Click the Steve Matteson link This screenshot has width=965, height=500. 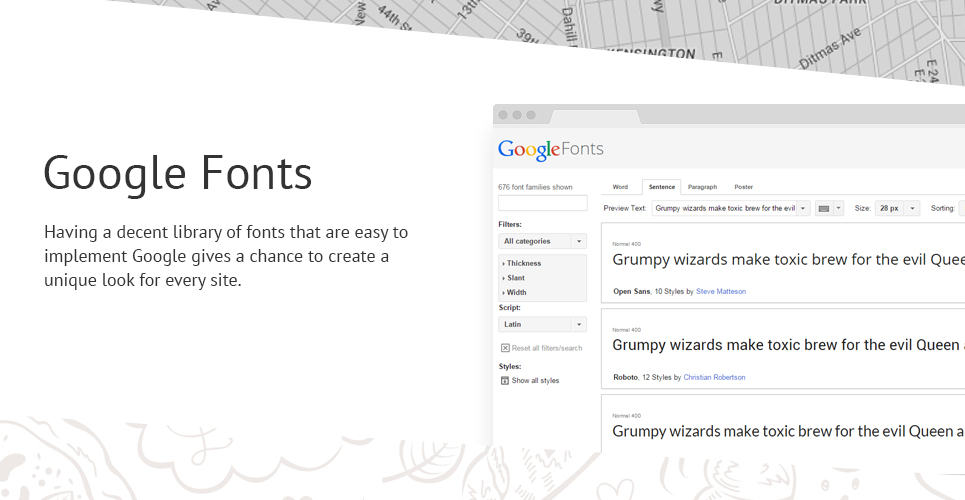point(721,291)
